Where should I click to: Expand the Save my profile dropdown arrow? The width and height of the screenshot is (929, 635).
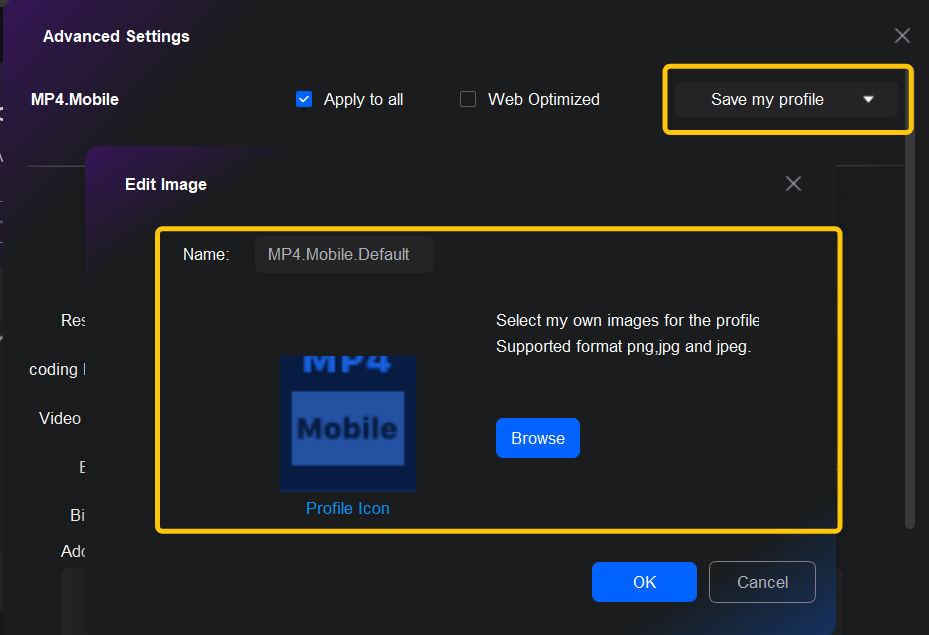tap(868, 99)
